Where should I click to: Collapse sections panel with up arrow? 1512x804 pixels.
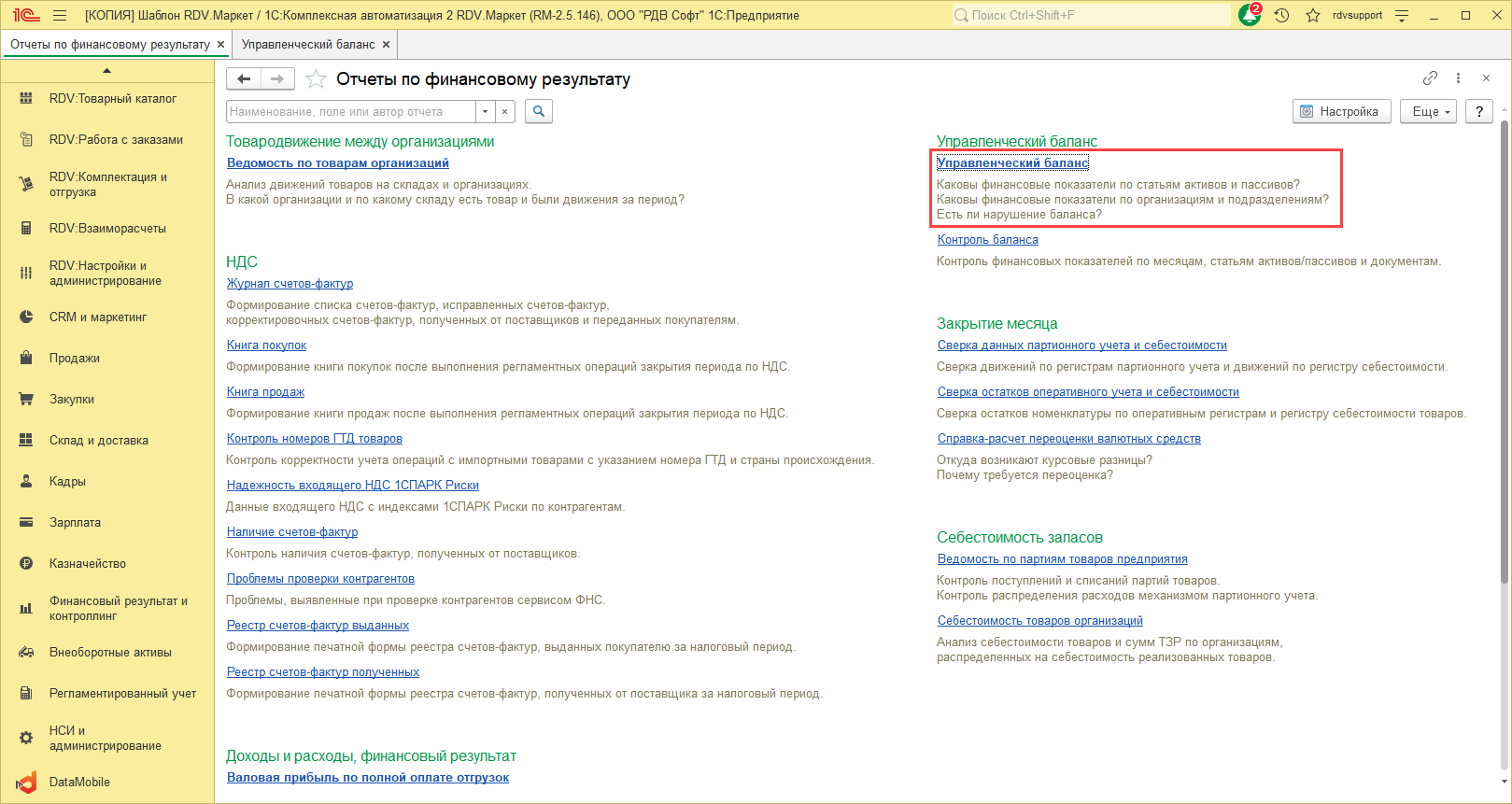pos(106,70)
